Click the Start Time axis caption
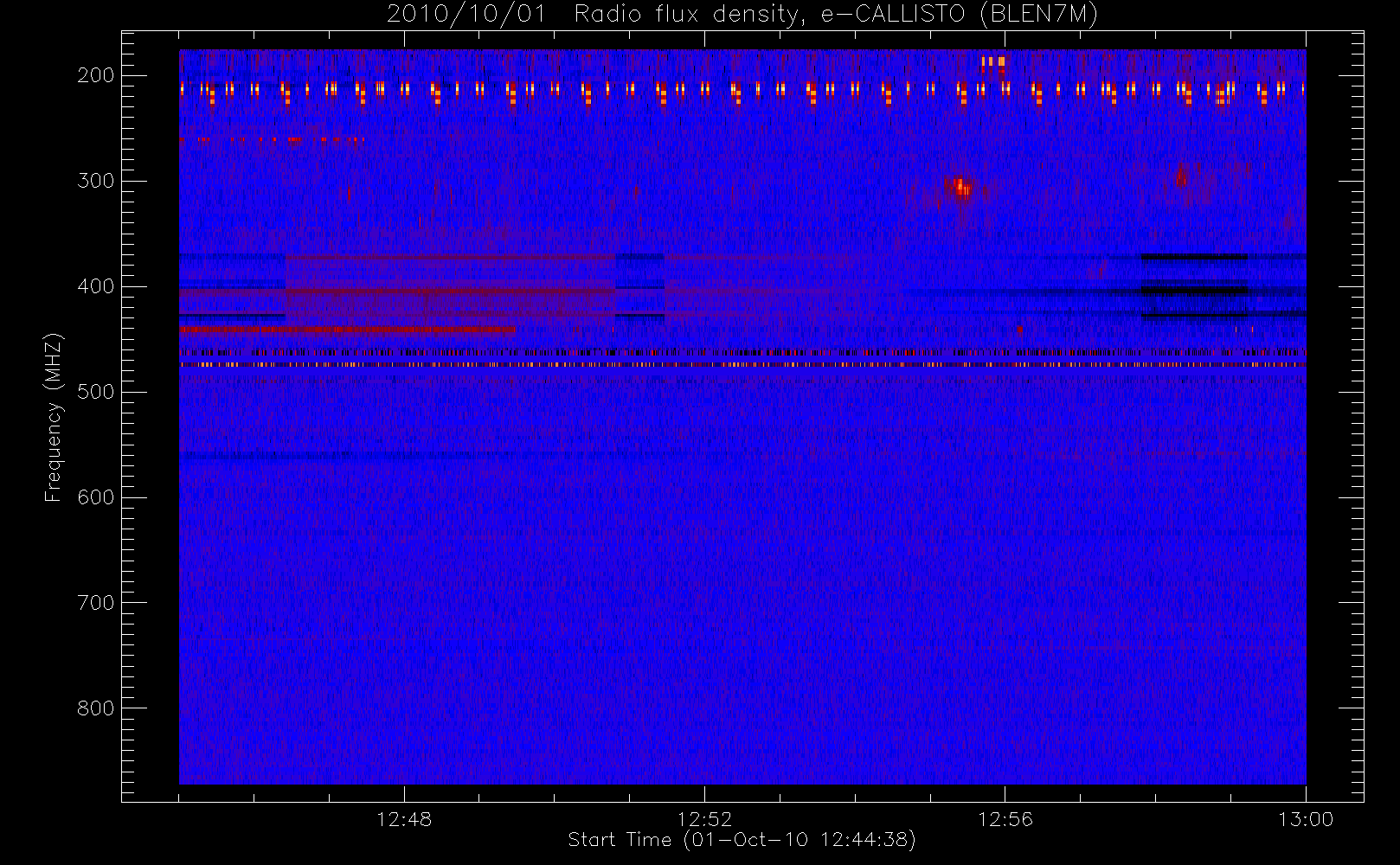 coord(742,840)
